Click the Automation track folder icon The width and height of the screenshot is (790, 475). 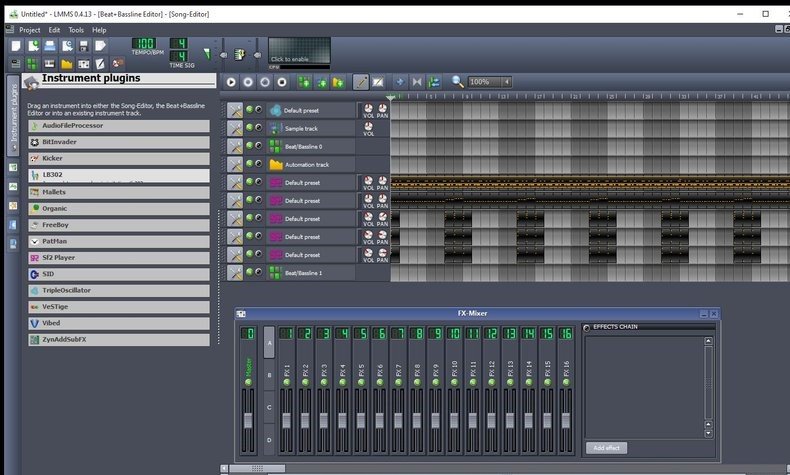coord(276,165)
